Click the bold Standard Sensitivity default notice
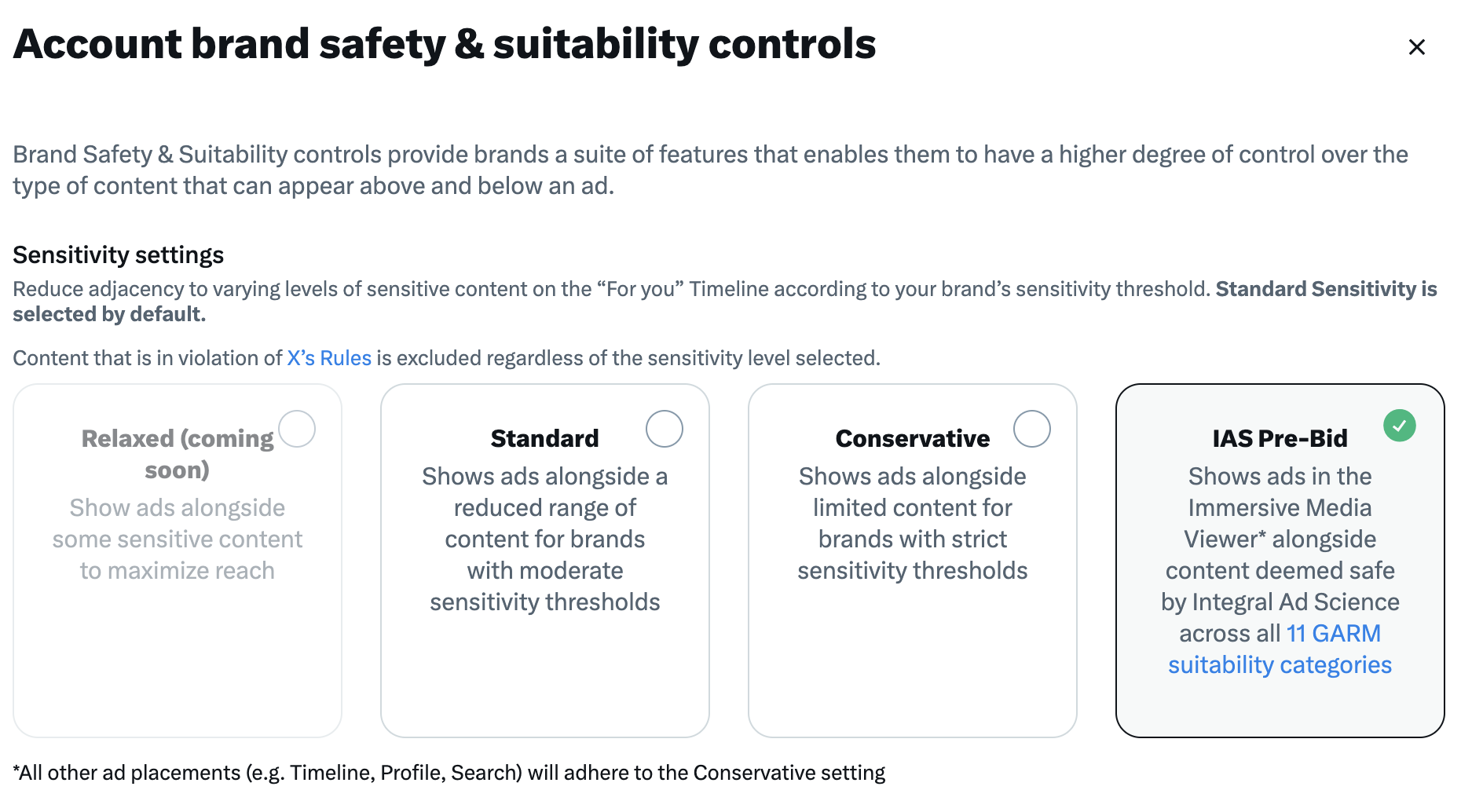Screen dimensions: 1461x812 (725, 302)
